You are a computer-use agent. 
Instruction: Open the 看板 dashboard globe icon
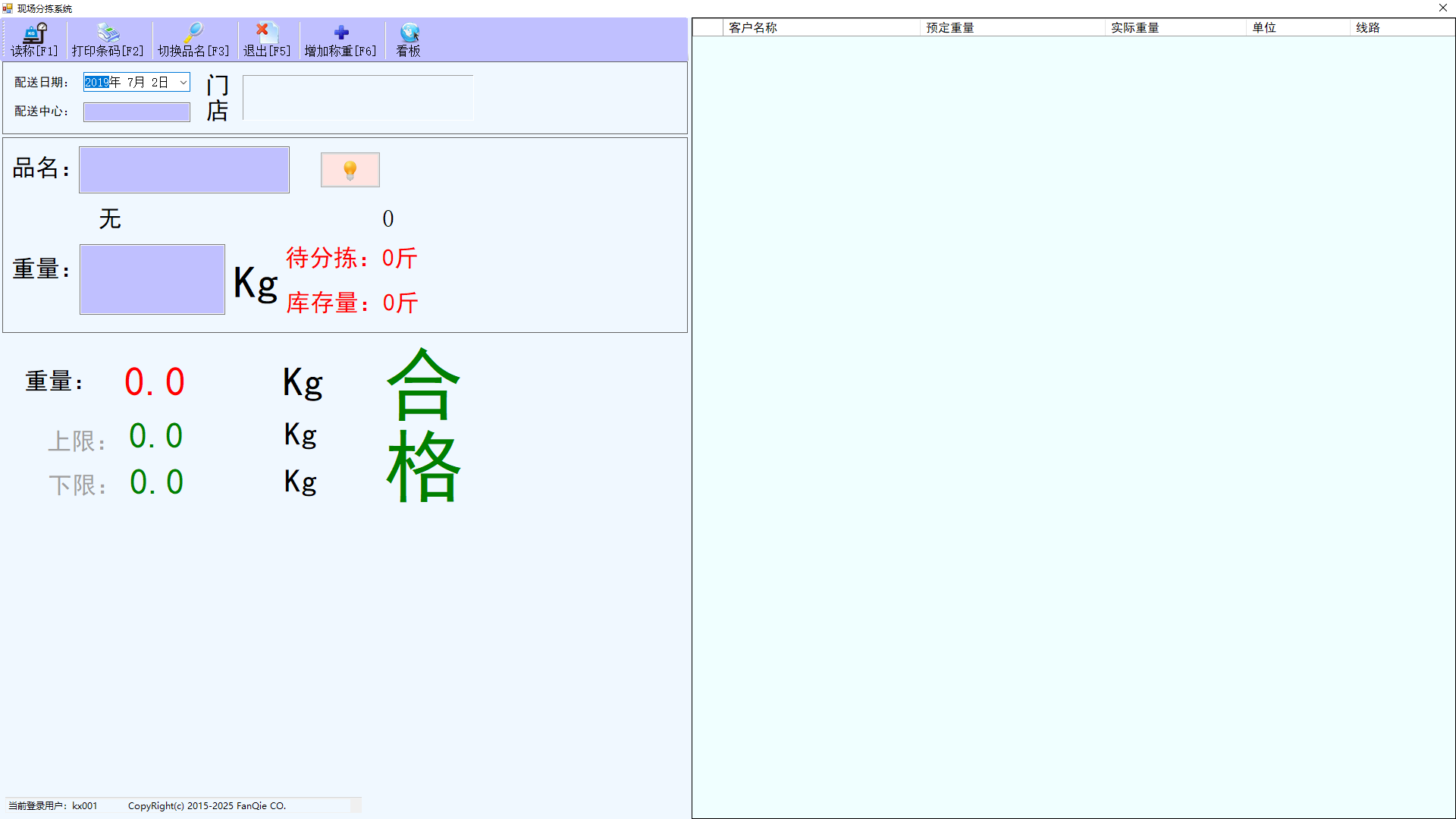pos(409,33)
